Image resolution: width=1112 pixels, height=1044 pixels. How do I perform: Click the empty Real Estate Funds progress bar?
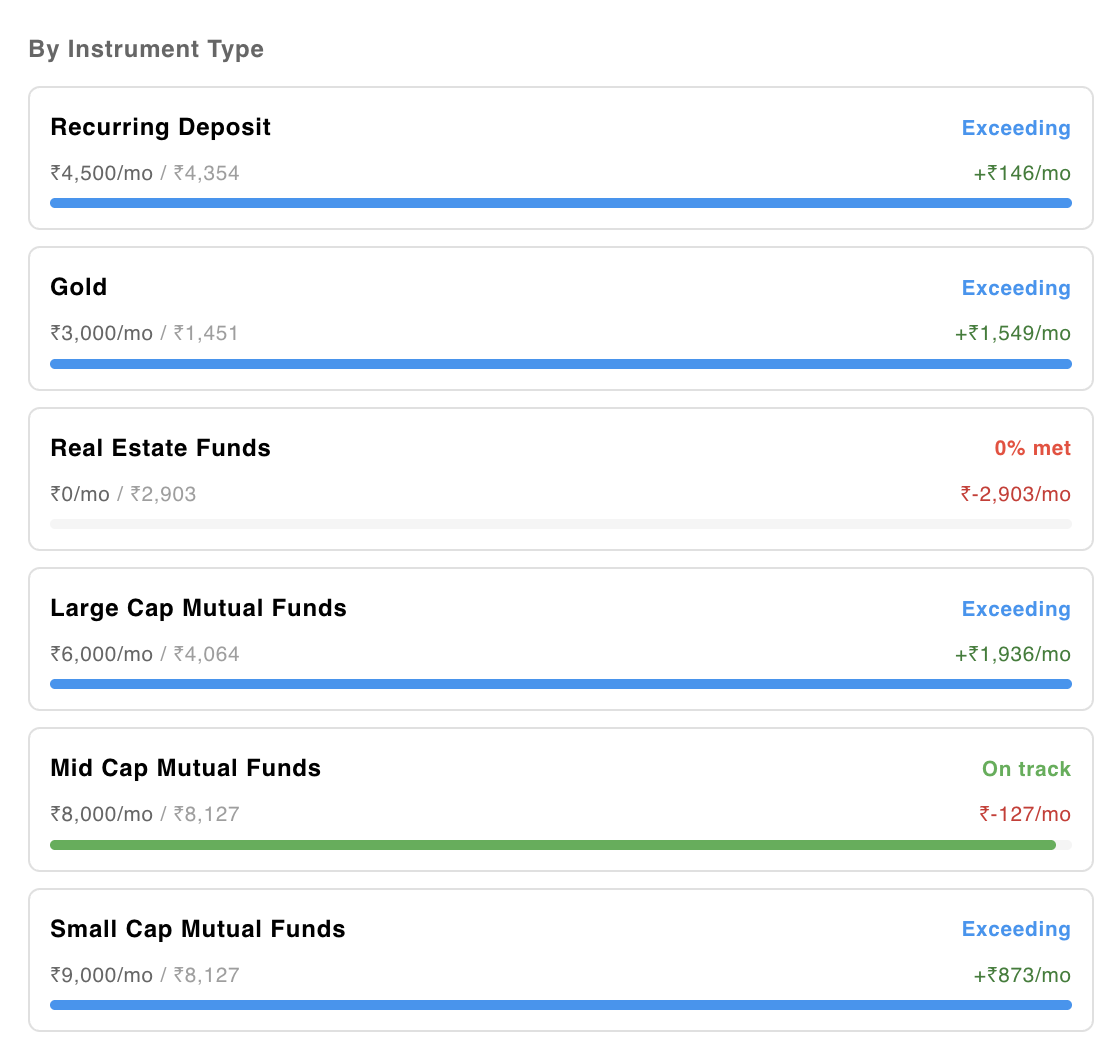561,524
